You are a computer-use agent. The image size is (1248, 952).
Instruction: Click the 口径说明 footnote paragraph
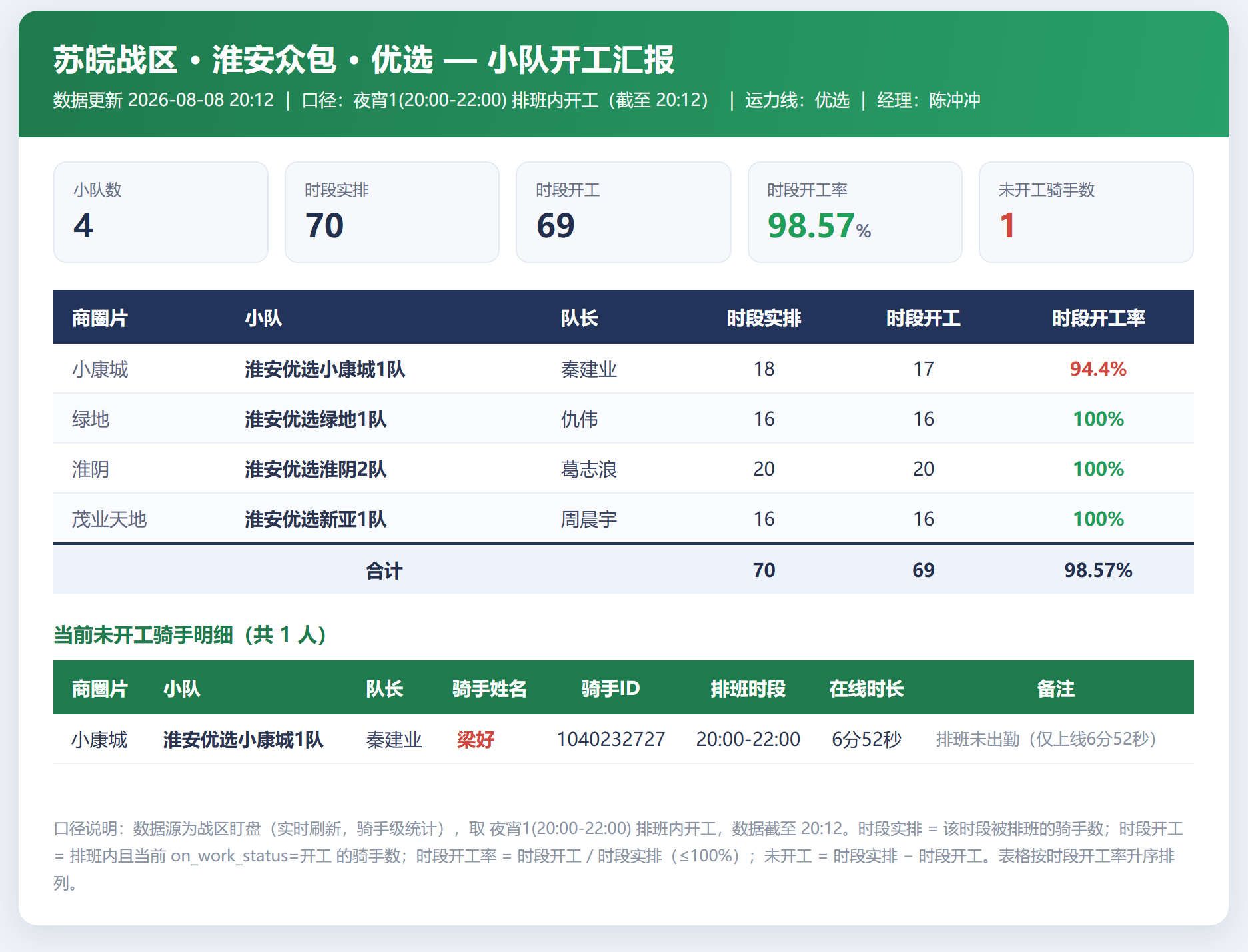pyautogui.click(x=618, y=856)
